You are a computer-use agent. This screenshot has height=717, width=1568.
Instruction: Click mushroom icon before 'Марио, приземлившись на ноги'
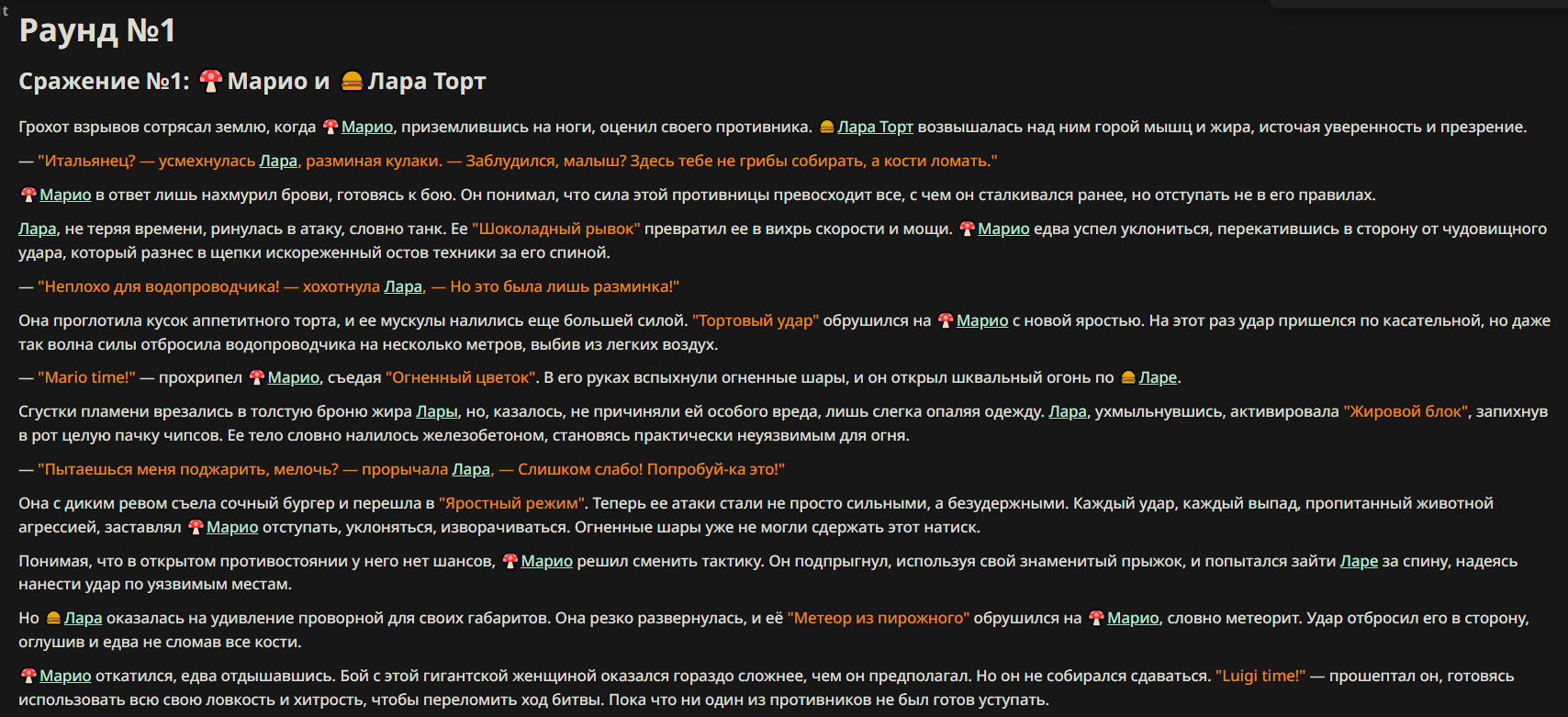click(x=330, y=128)
